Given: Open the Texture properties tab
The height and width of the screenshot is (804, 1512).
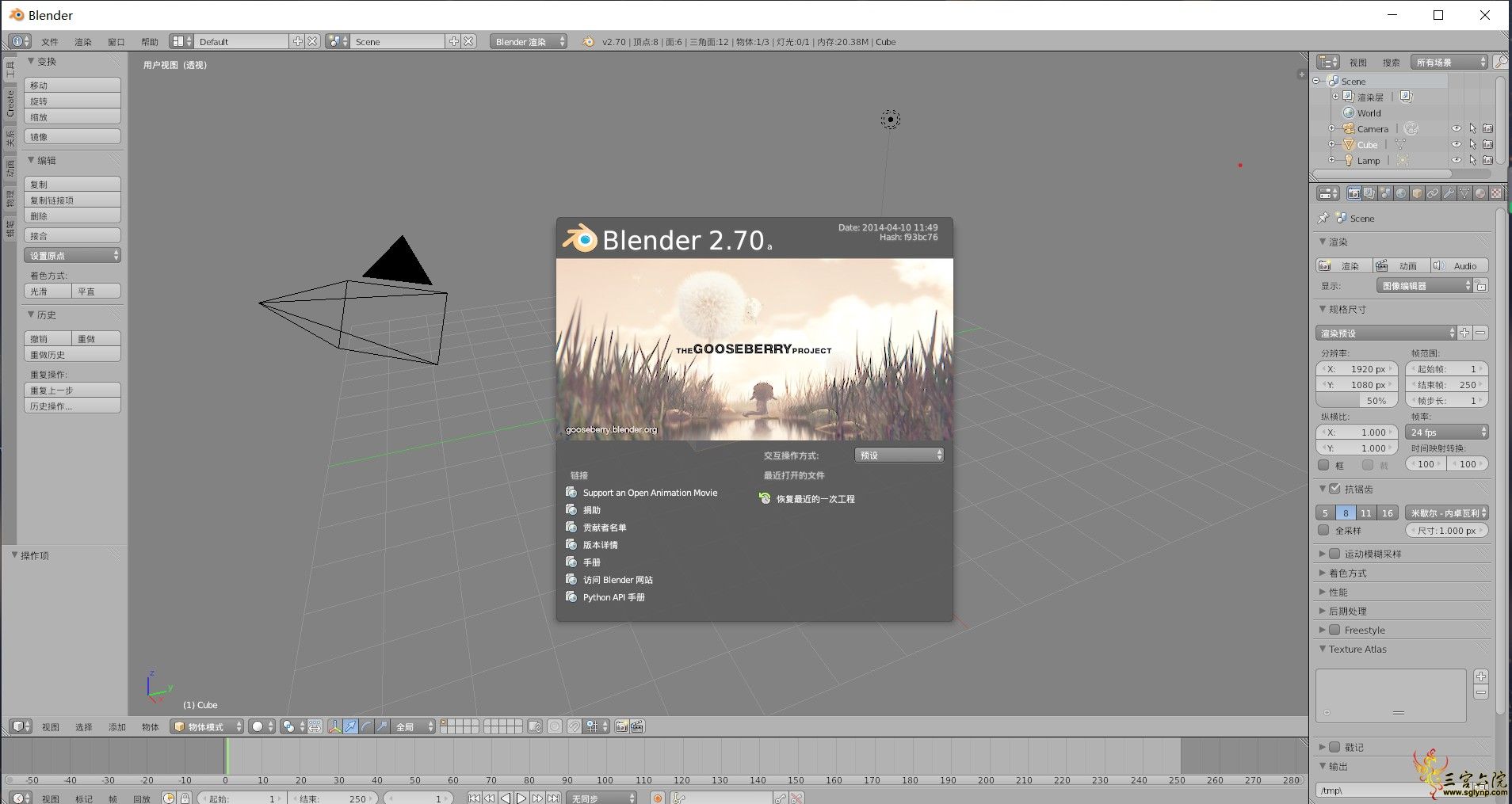Looking at the screenshot, I should 1496,193.
